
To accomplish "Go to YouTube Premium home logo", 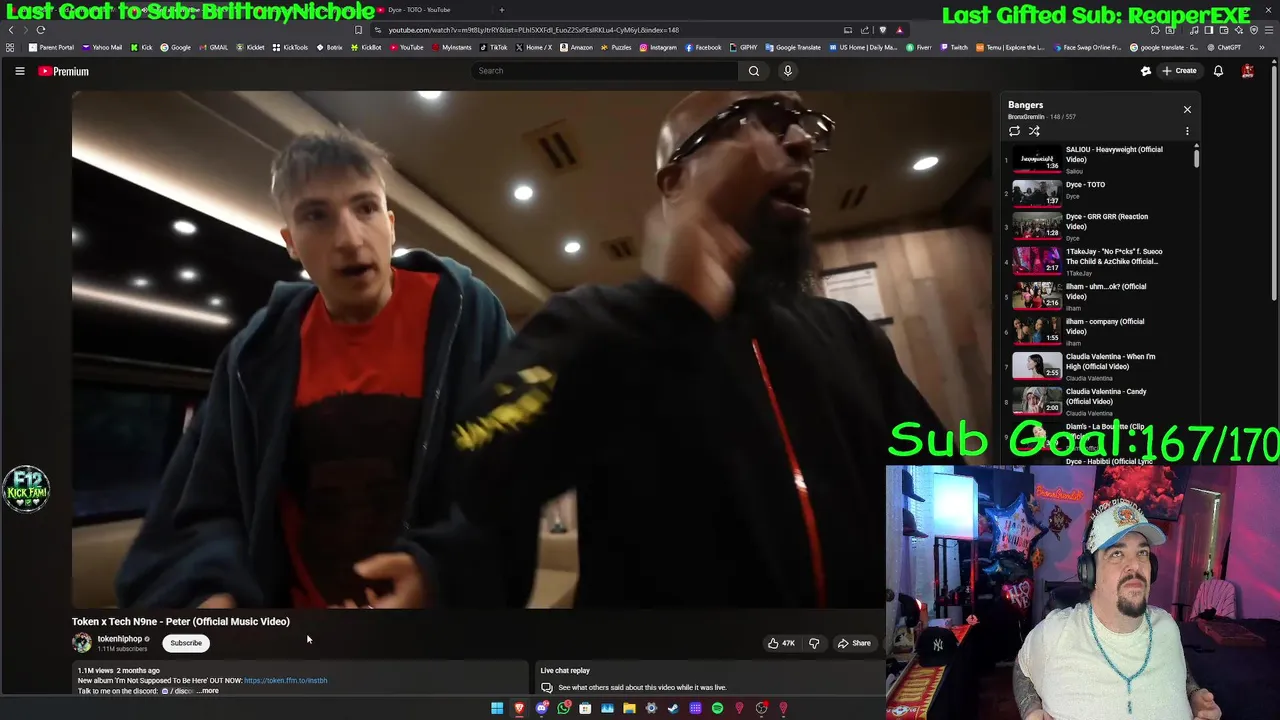I will tap(64, 71).
